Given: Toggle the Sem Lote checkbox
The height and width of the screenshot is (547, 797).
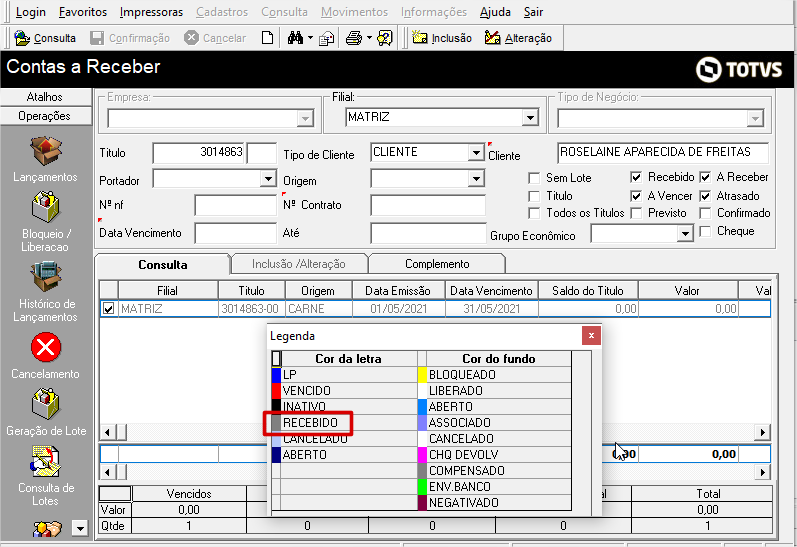Looking at the screenshot, I should tap(534, 178).
